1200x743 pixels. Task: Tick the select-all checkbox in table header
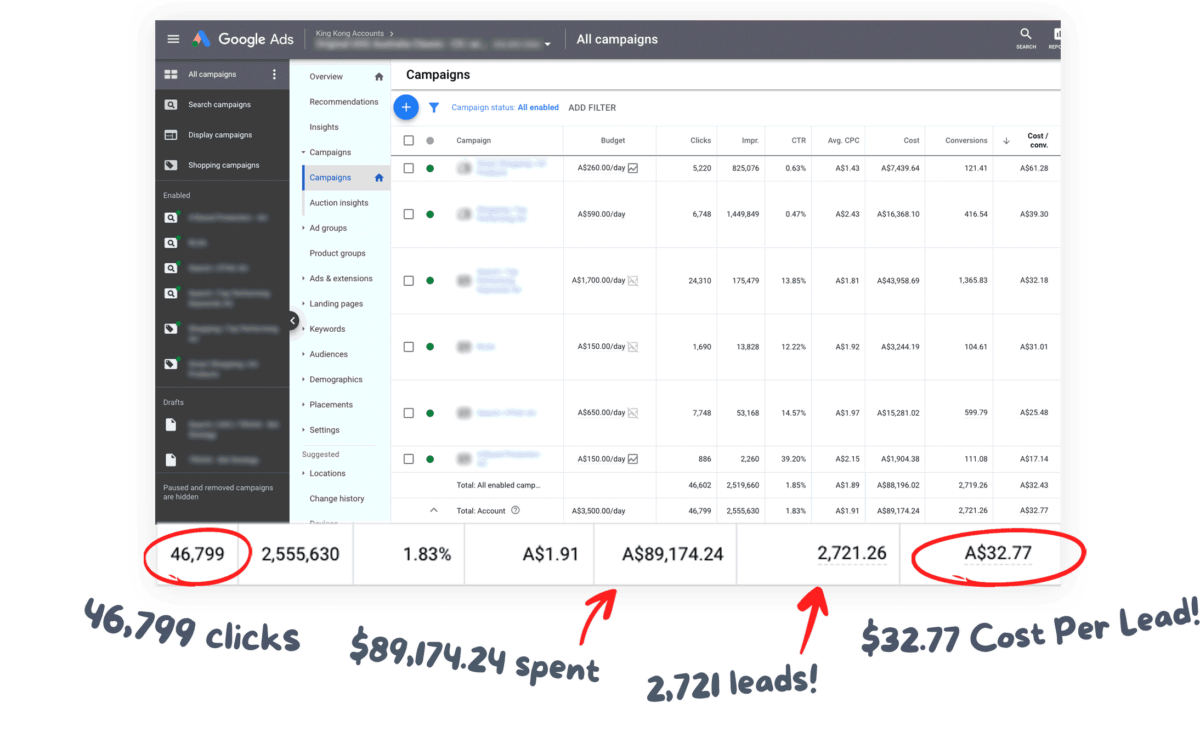(408, 141)
